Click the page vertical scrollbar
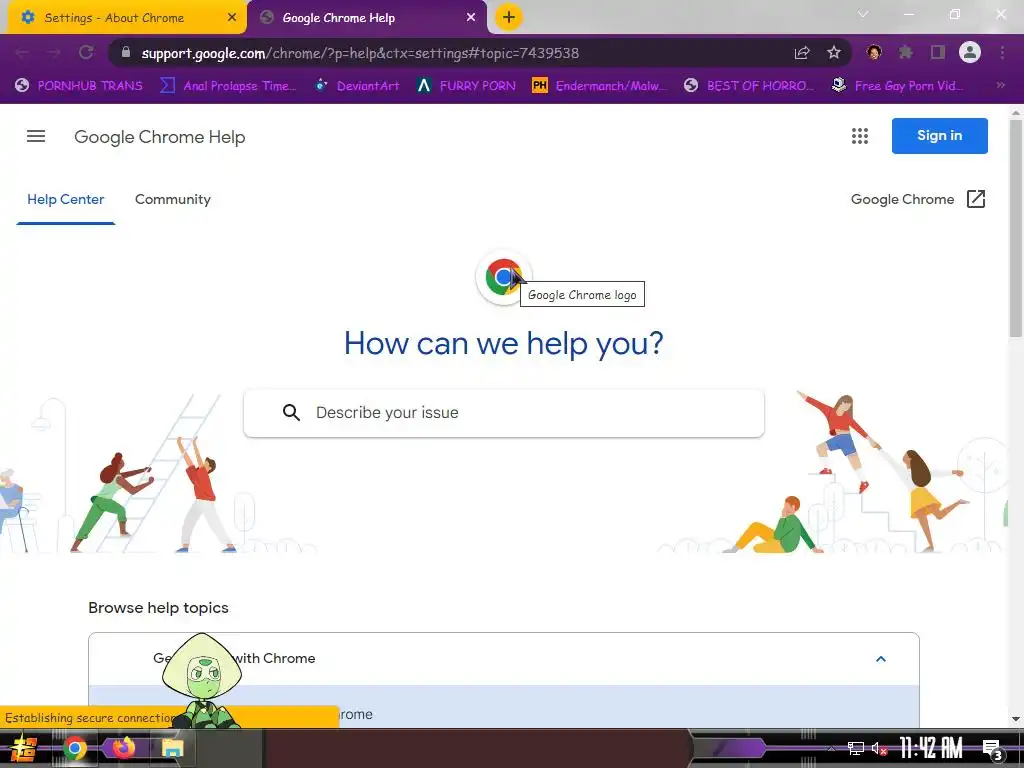This screenshot has width=1024, height=768. coord(1016,229)
